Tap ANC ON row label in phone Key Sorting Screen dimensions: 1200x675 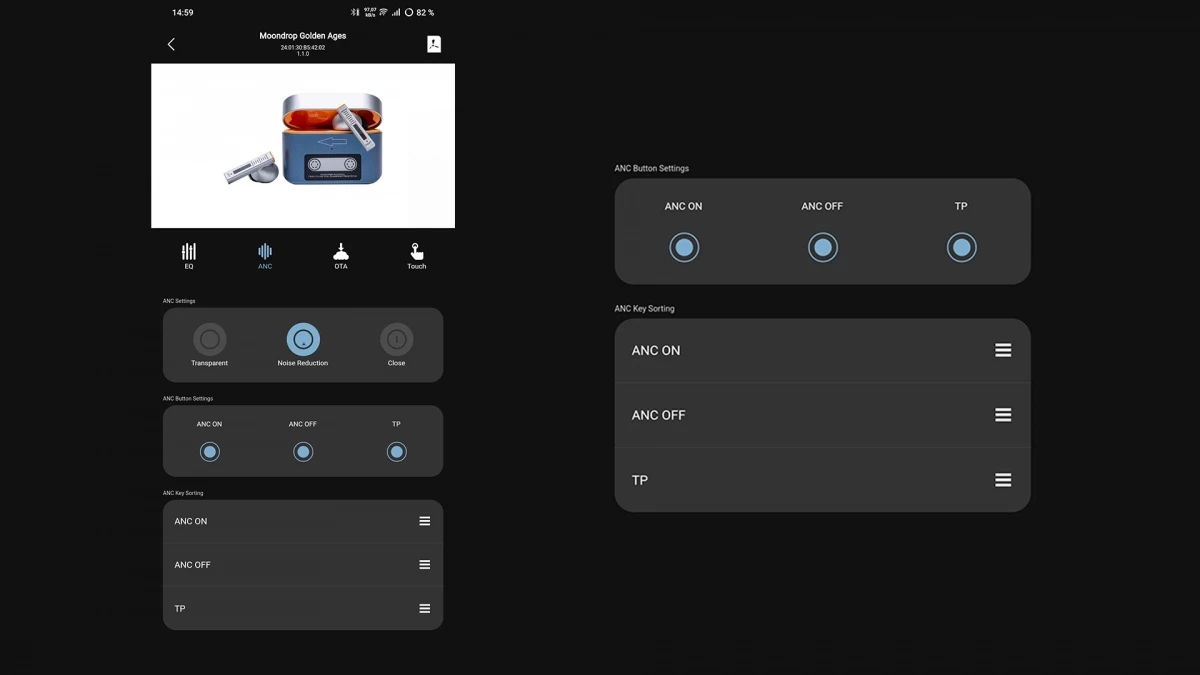(x=191, y=521)
